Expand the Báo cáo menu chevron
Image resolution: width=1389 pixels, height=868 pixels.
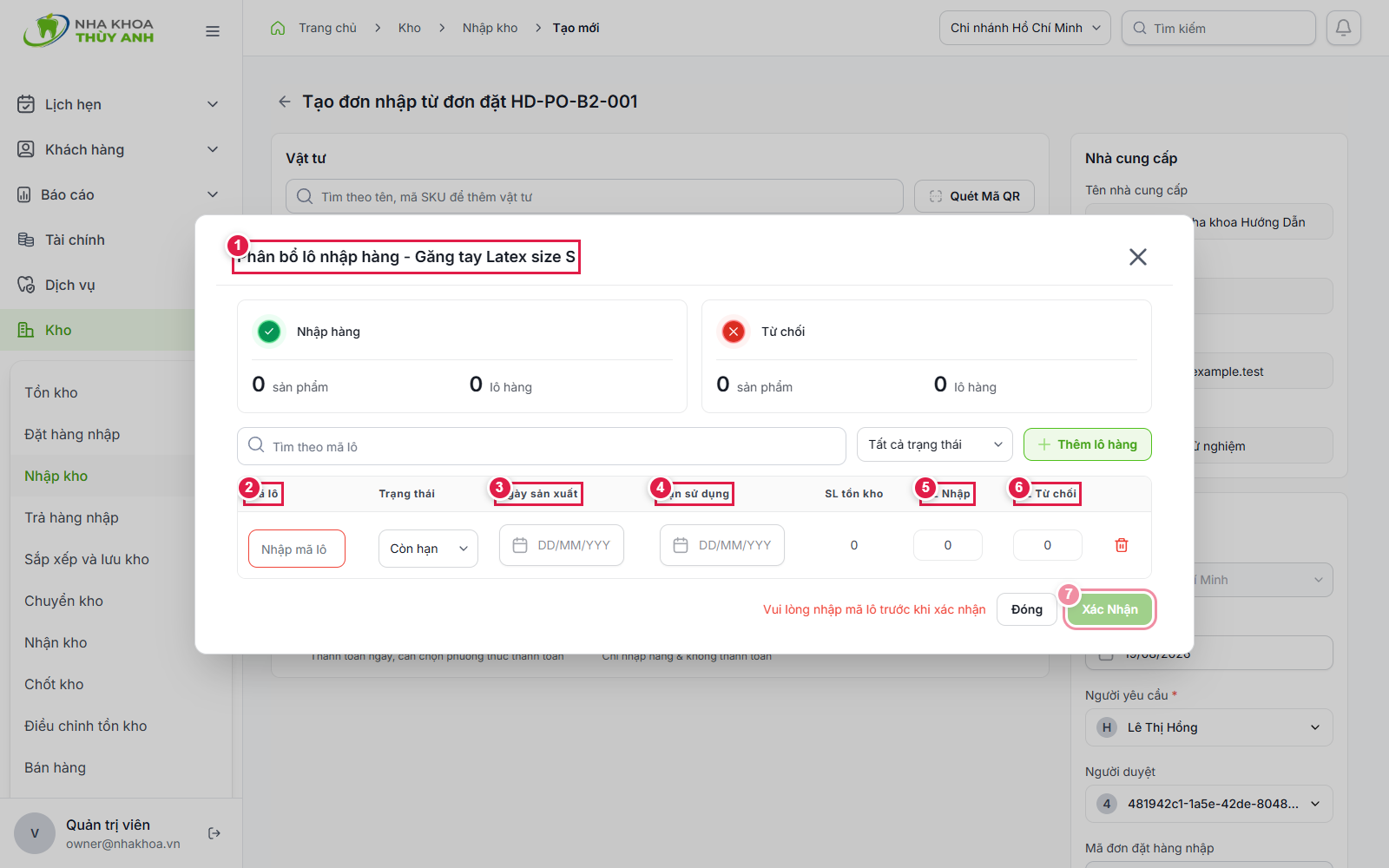pyautogui.click(x=213, y=194)
